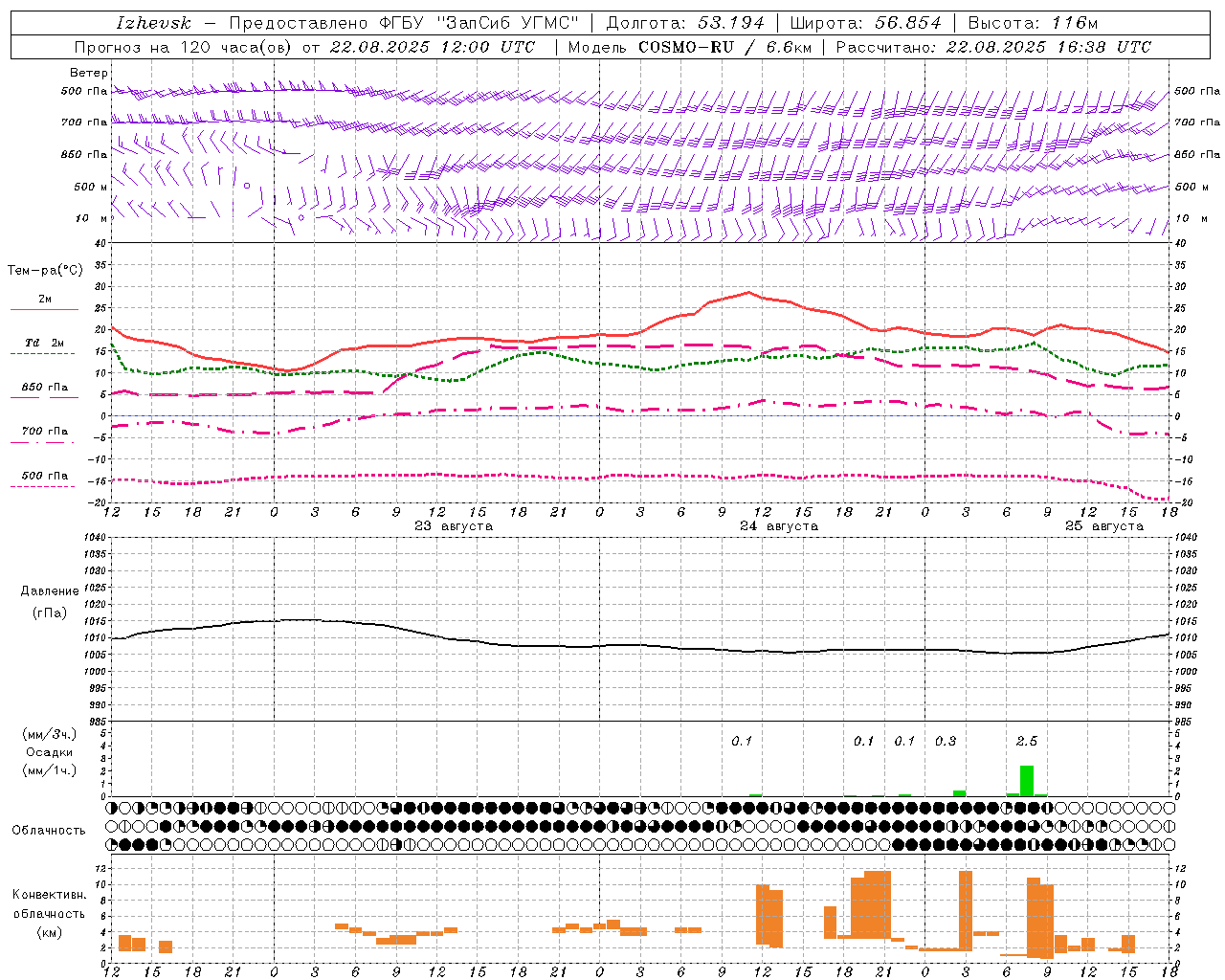Screen dimensions: 1225x980
Task: Click the 'Тем-ра(°C)' temperature panel label
Action: pos(45,271)
